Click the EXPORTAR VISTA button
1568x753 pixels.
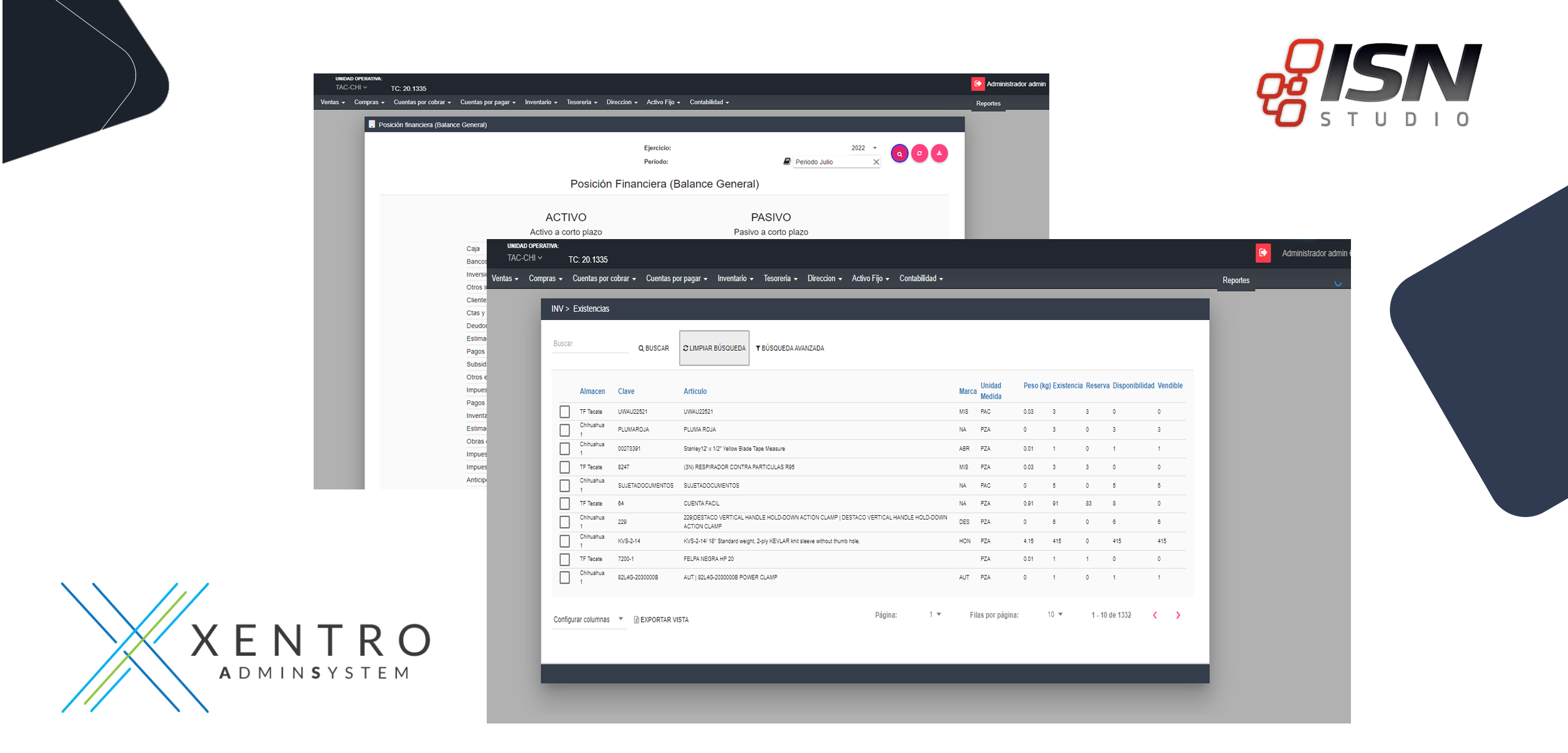pos(661,620)
